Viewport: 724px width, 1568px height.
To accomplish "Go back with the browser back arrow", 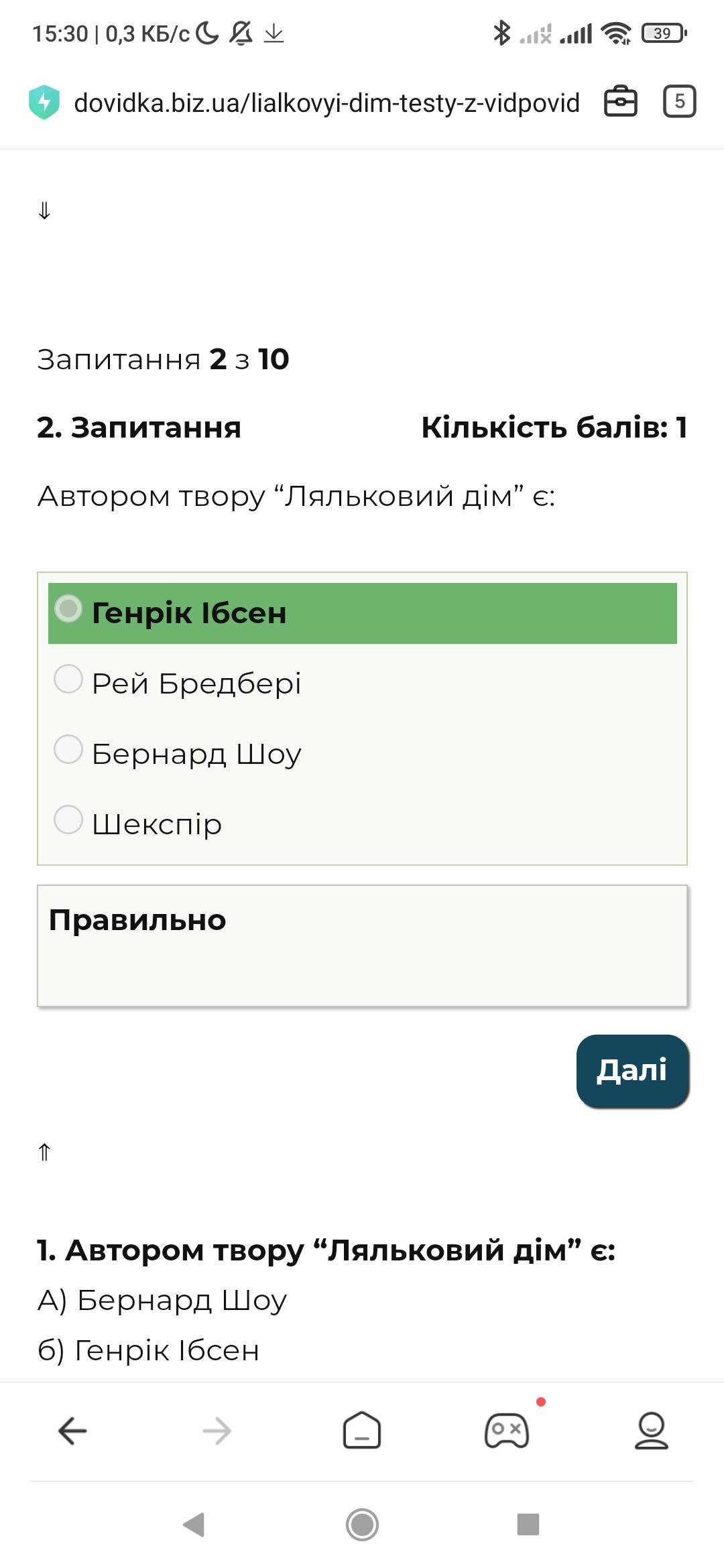I will click(x=72, y=1431).
